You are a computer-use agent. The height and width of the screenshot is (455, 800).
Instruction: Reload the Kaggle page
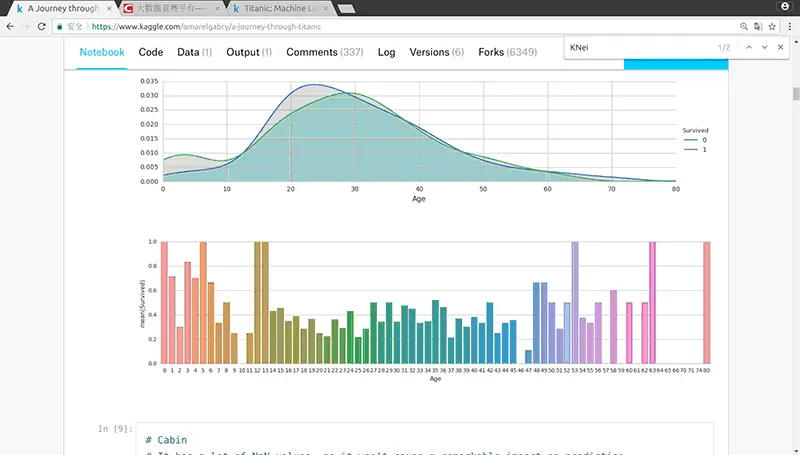pos(42,27)
